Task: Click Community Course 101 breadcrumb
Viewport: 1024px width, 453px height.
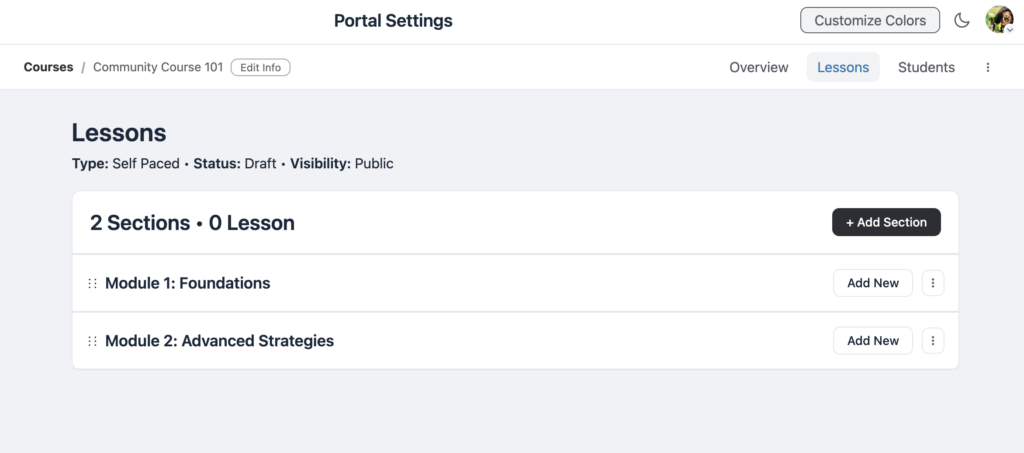Action: (158, 68)
